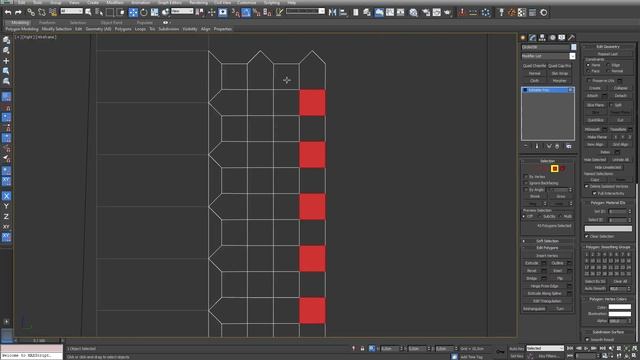Open selection filter dropdown in toolbar
Image resolution: width=640 pixels, height=360 pixels.
[71, 11]
